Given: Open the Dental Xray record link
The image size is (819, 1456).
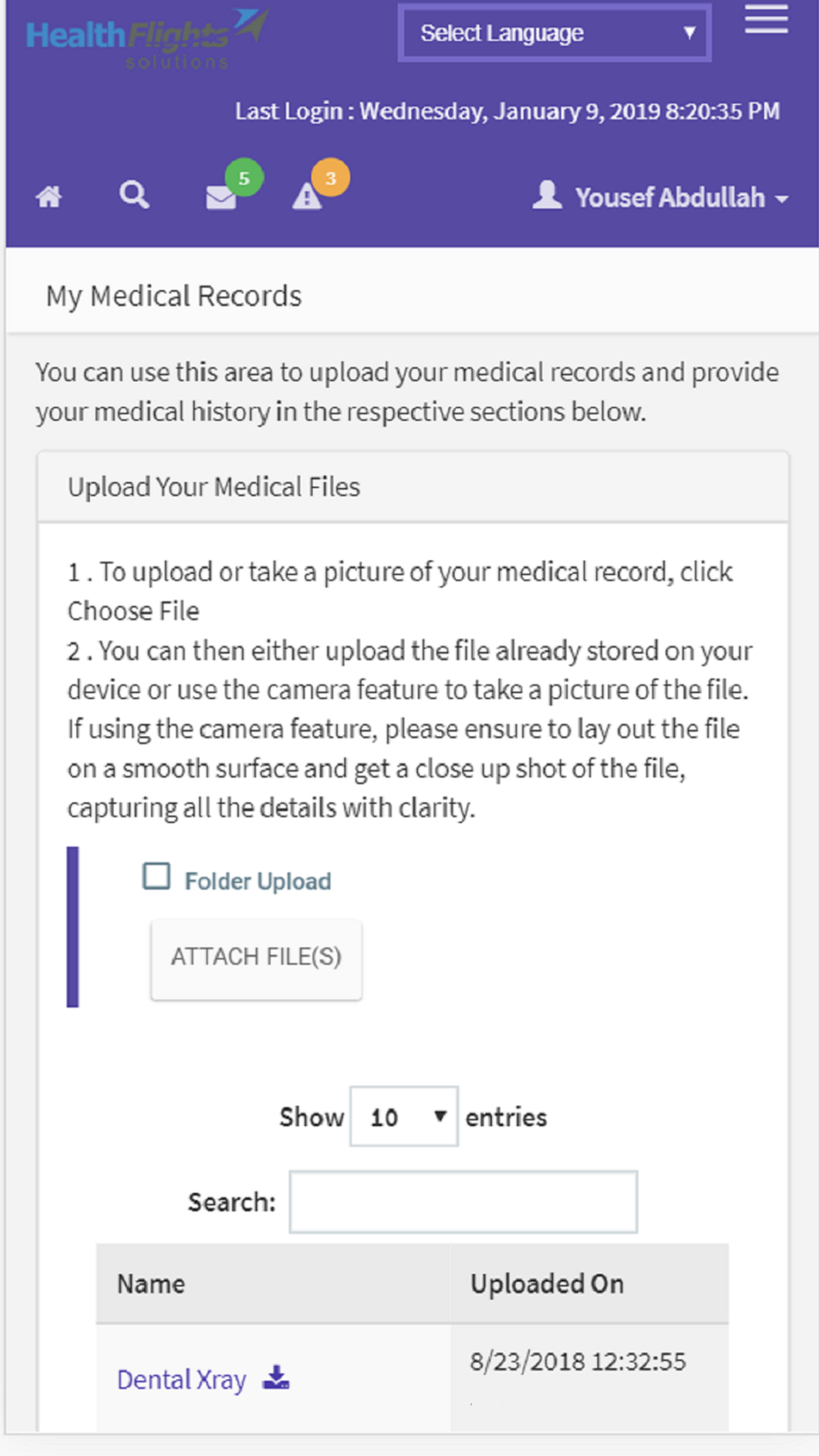Looking at the screenshot, I should click(x=182, y=1380).
